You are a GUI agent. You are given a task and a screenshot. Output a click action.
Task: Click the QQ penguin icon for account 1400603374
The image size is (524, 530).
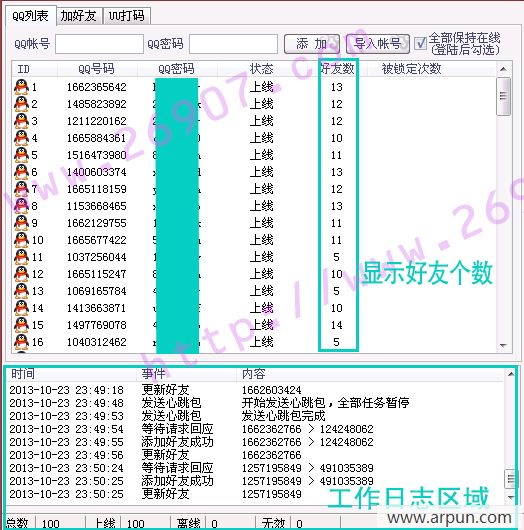click(x=21, y=172)
